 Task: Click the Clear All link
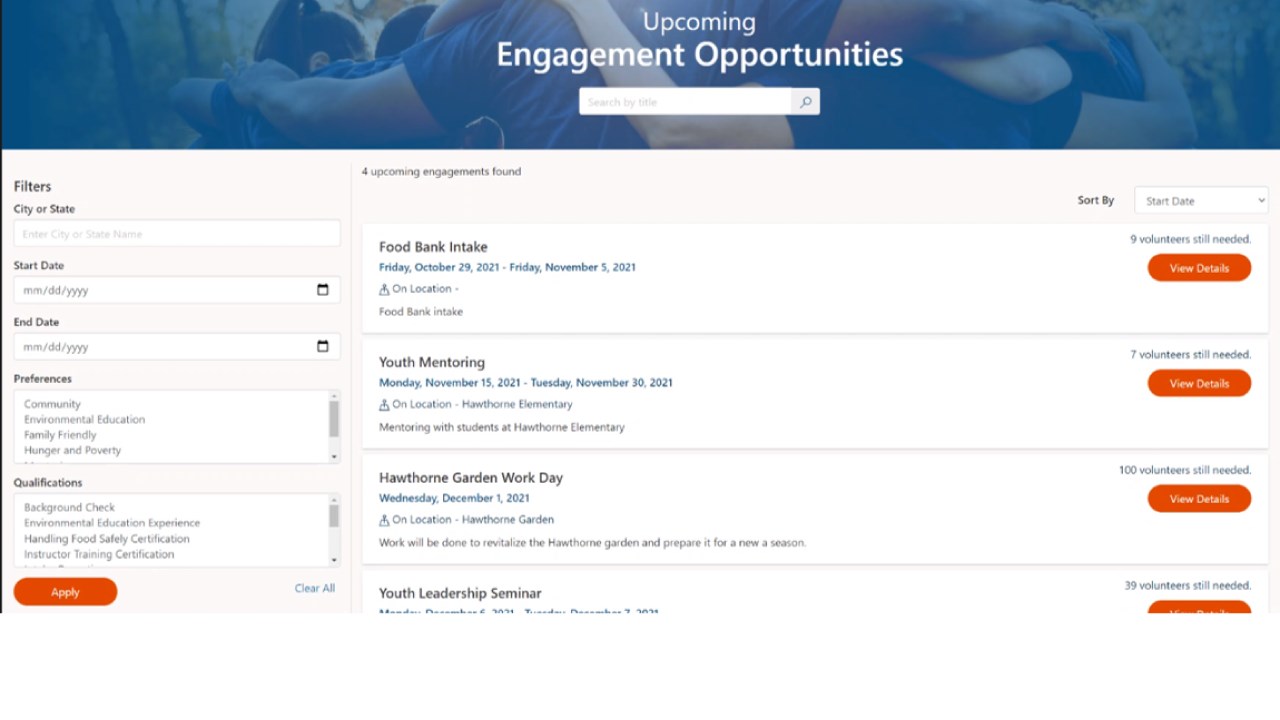point(315,588)
